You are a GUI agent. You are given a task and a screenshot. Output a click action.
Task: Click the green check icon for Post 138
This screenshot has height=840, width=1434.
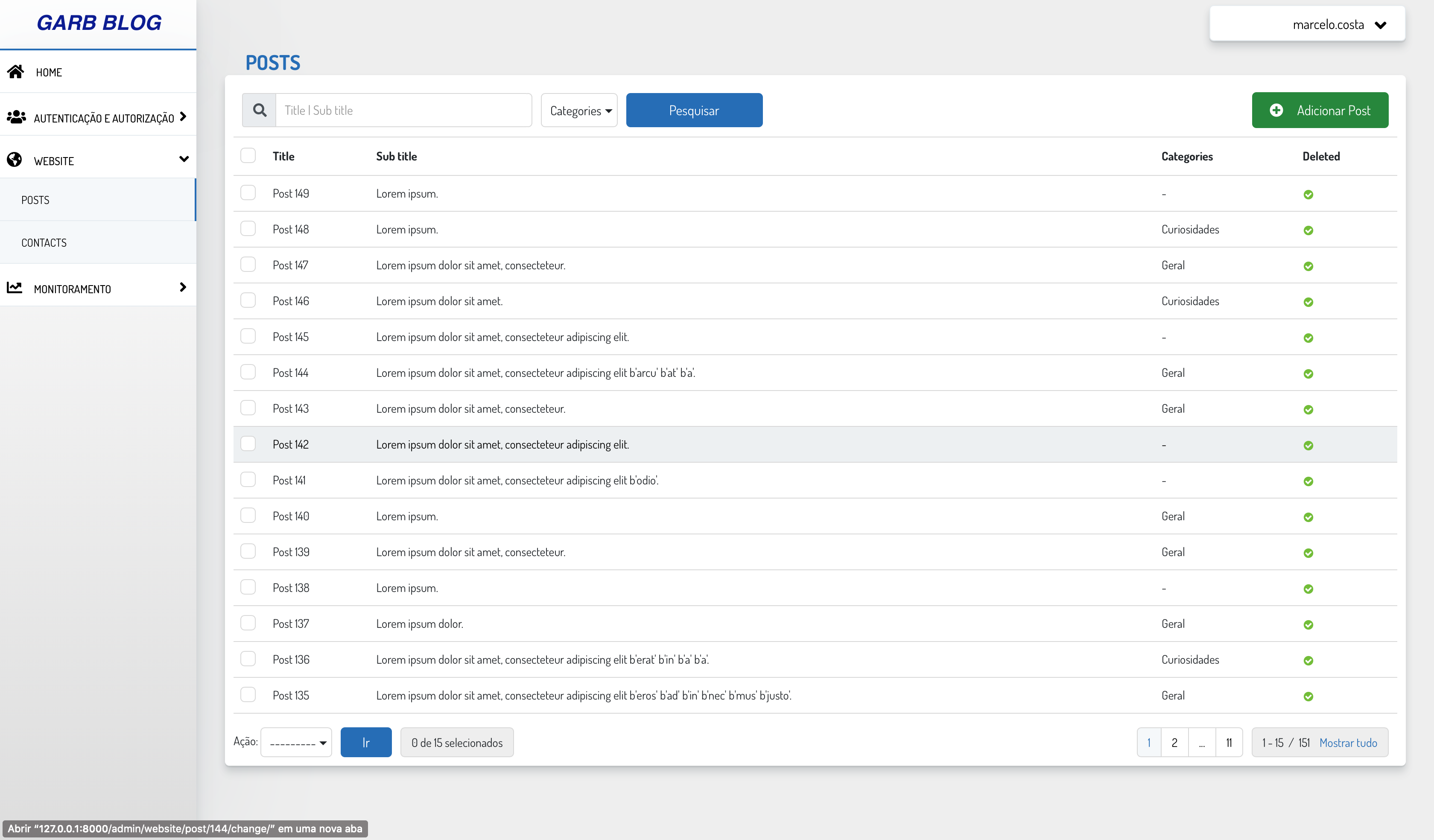[1308, 589]
